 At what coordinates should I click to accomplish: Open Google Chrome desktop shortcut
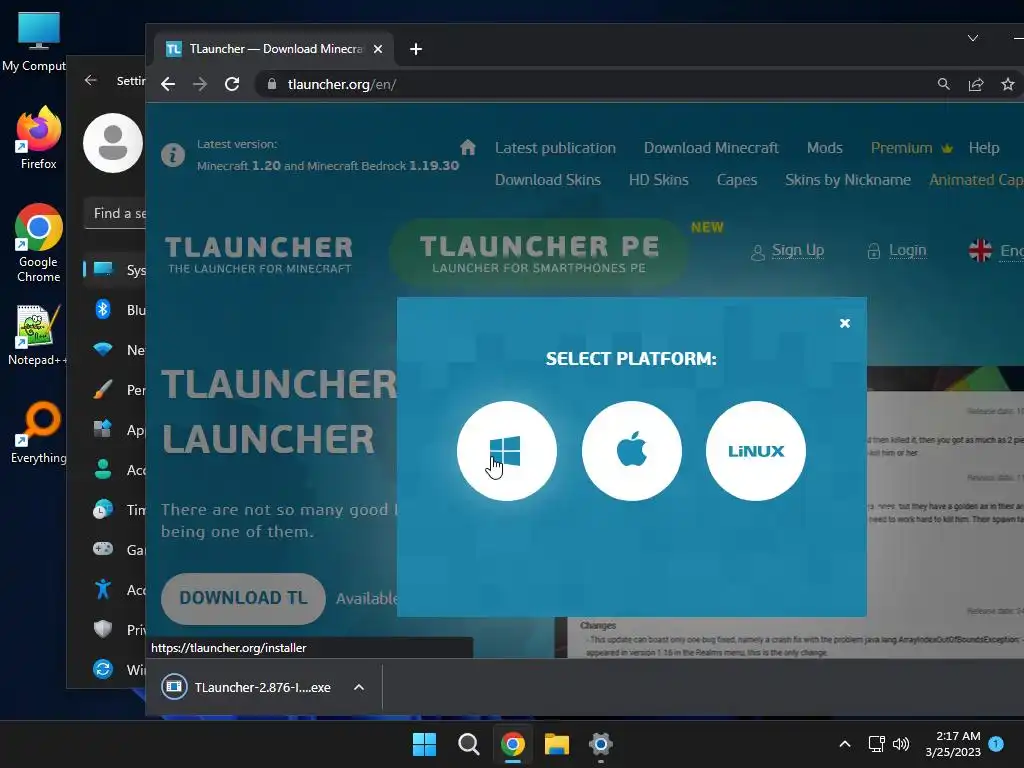[39, 243]
